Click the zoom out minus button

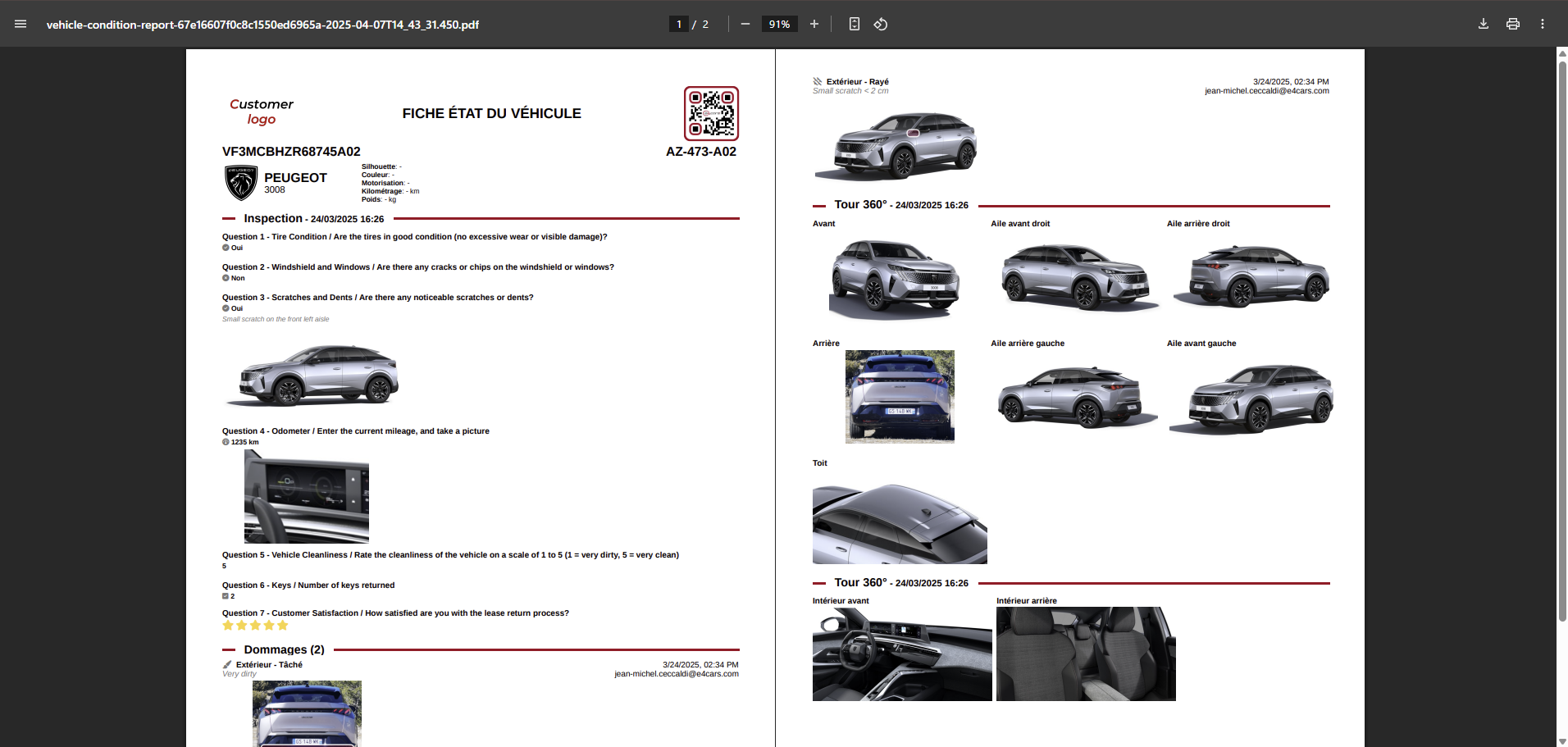745,25
